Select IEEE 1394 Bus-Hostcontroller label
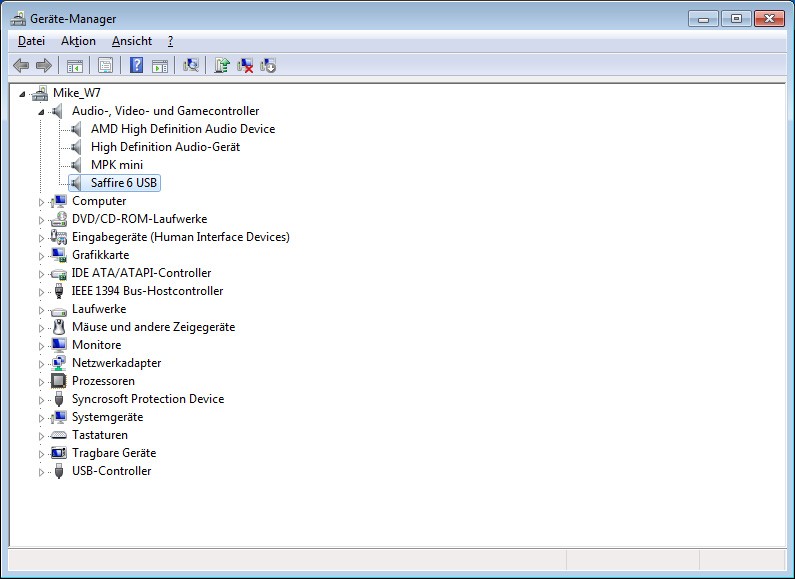The height and width of the screenshot is (579, 795). pyautogui.click(x=147, y=291)
